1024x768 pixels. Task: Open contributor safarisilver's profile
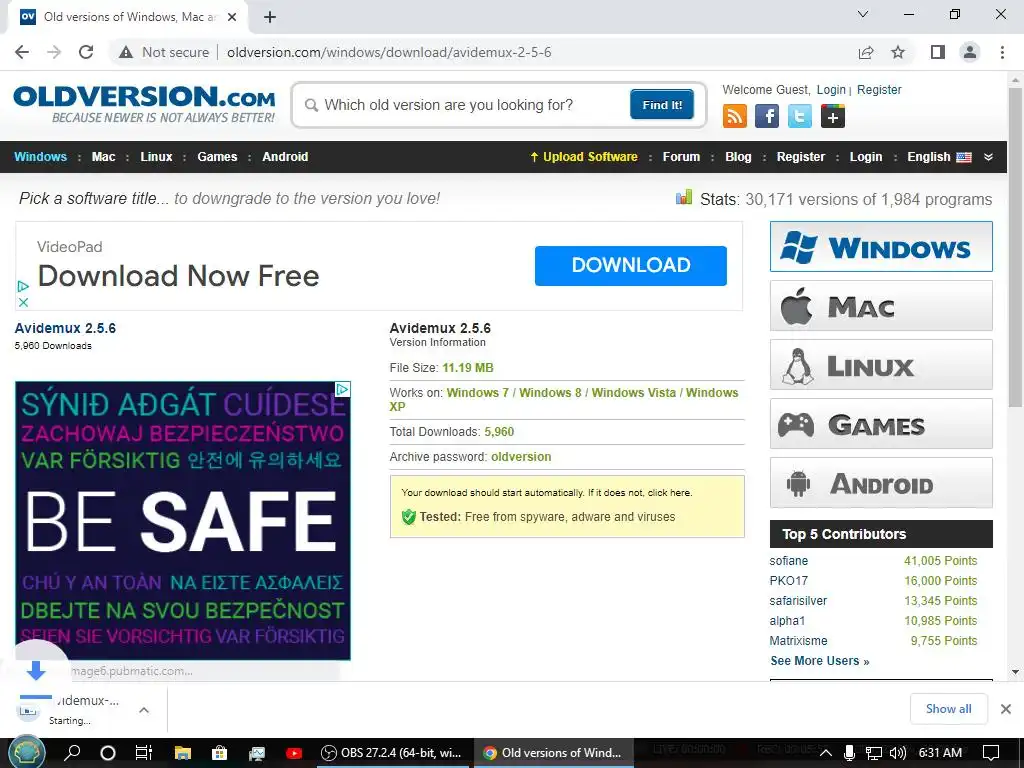(798, 601)
